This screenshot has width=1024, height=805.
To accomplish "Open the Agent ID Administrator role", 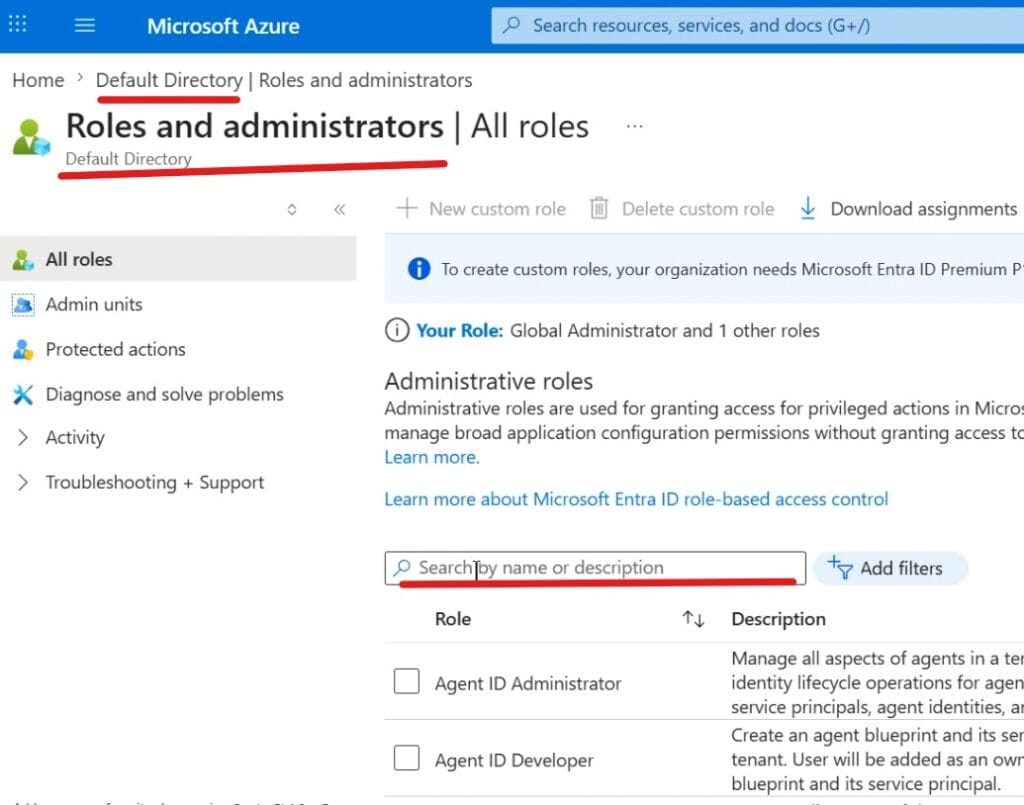I will (528, 684).
